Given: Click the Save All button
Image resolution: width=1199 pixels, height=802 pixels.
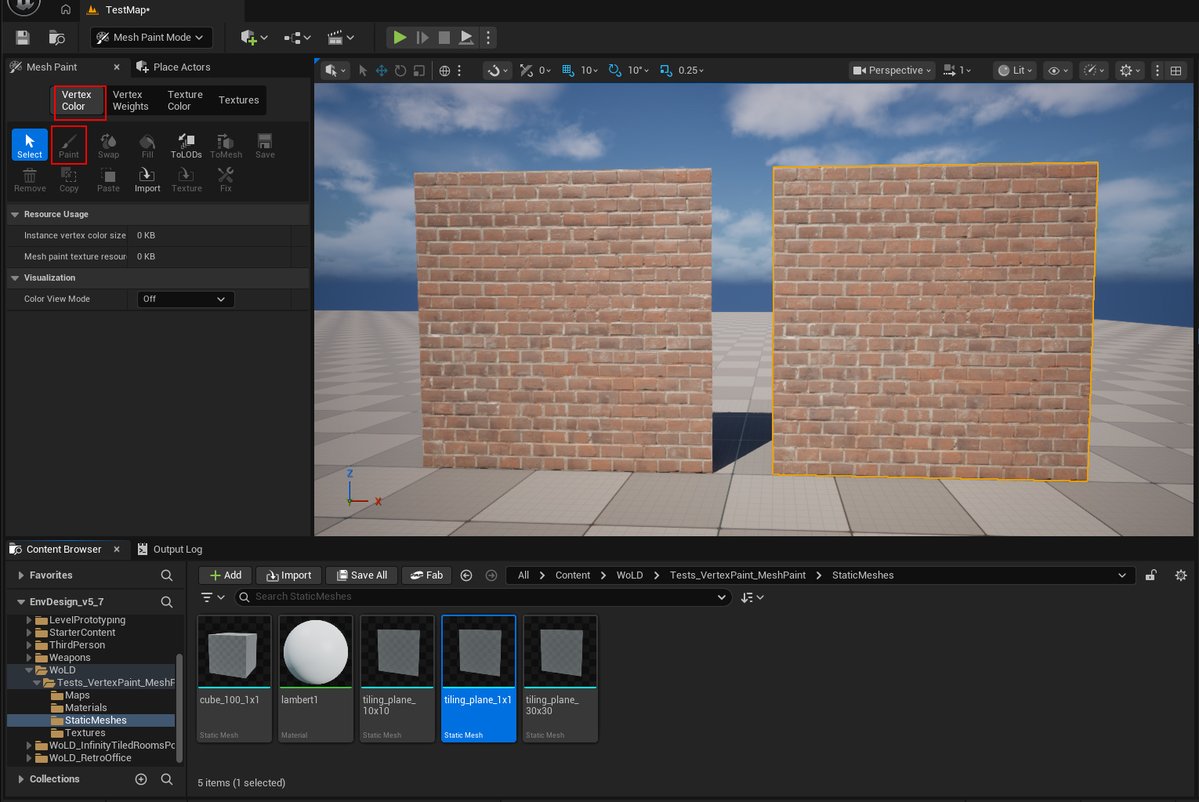Looking at the screenshot, I should pos(361,575).
